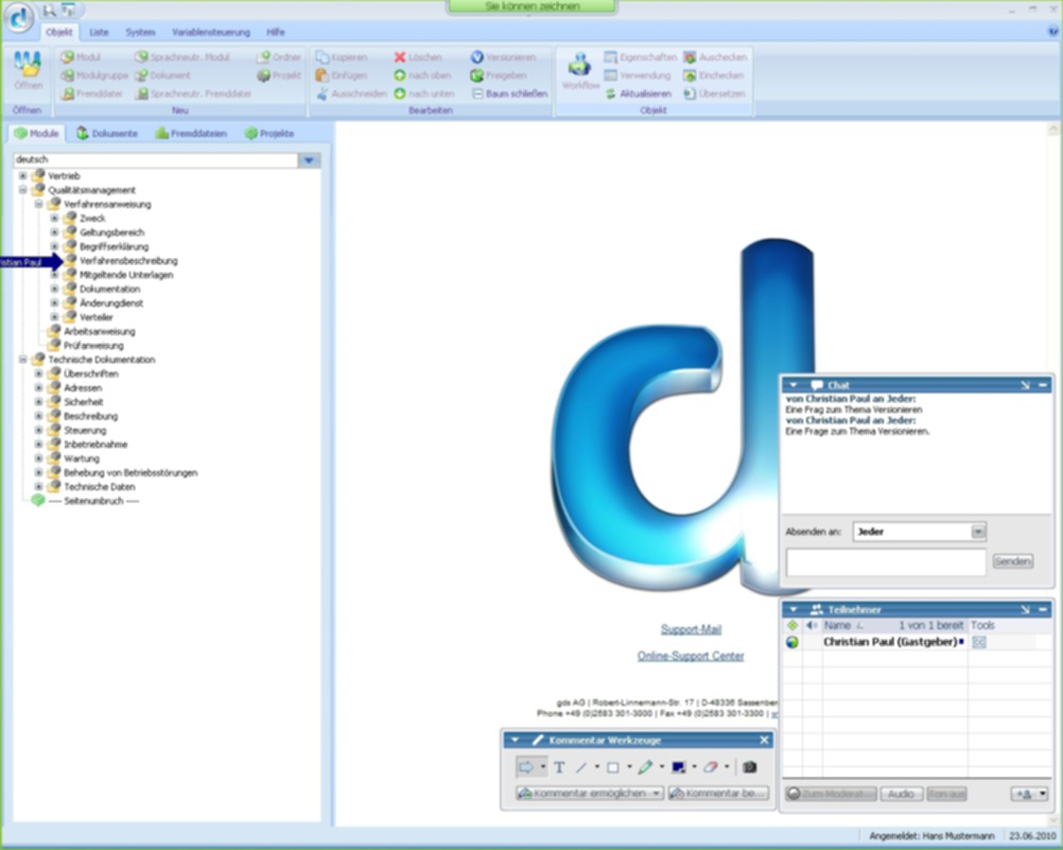
Task: Click Einfügen in the ribbon
Action: click(x=341, y=75)
